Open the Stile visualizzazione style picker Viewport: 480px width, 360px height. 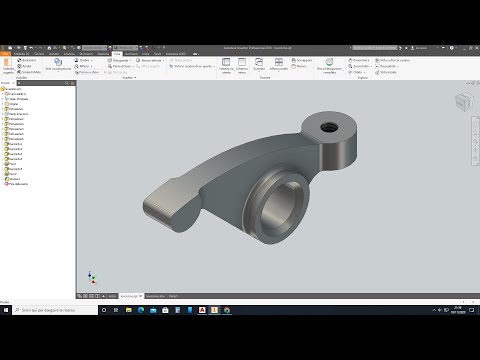pyautogui.click(x=58, y=64)
